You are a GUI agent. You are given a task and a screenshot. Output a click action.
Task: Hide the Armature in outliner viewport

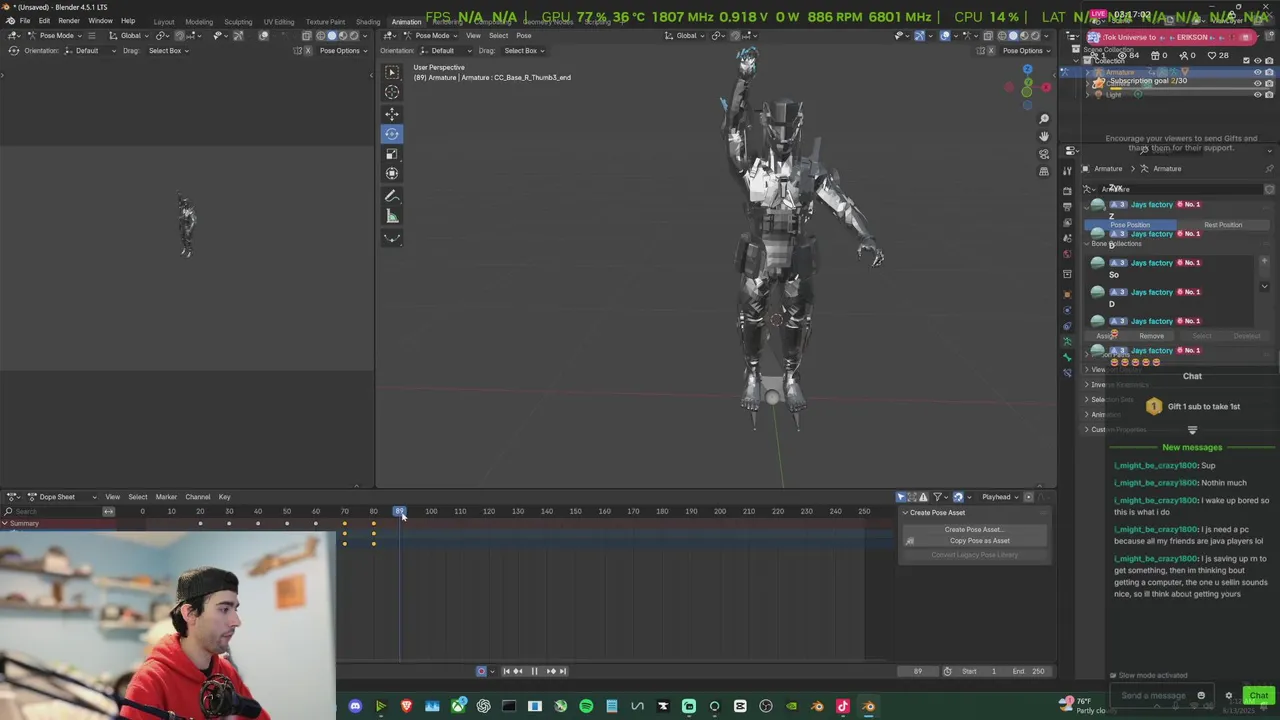1258,72
